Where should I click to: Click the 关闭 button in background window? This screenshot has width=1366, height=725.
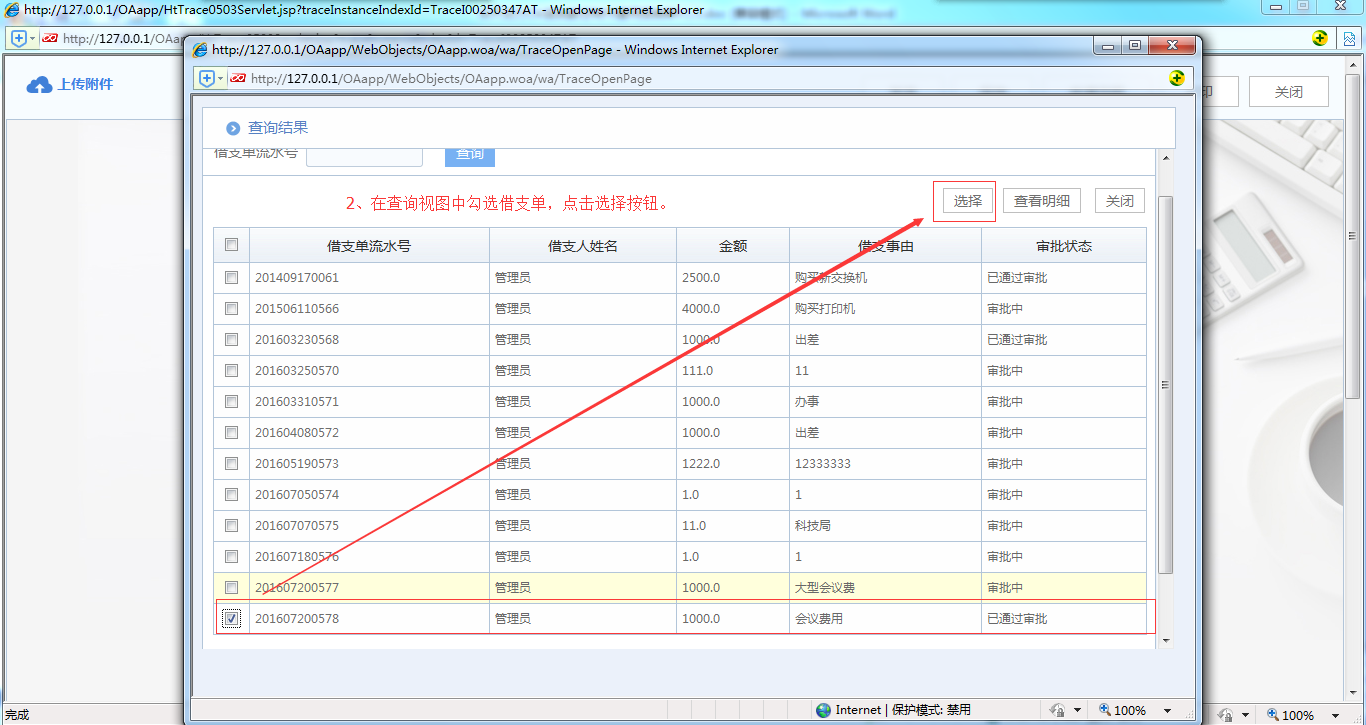pos(1288,92)
